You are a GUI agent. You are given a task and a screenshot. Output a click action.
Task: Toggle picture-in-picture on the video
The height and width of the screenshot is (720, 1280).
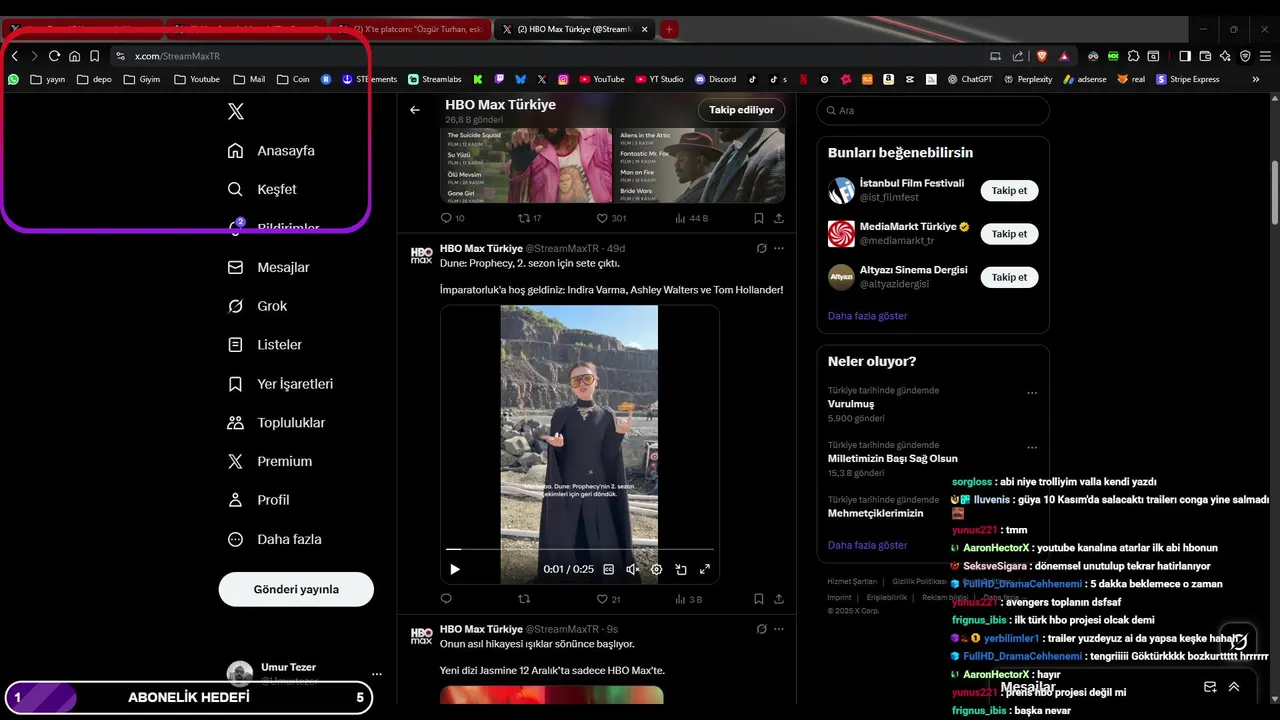click(x=681, y=569)
